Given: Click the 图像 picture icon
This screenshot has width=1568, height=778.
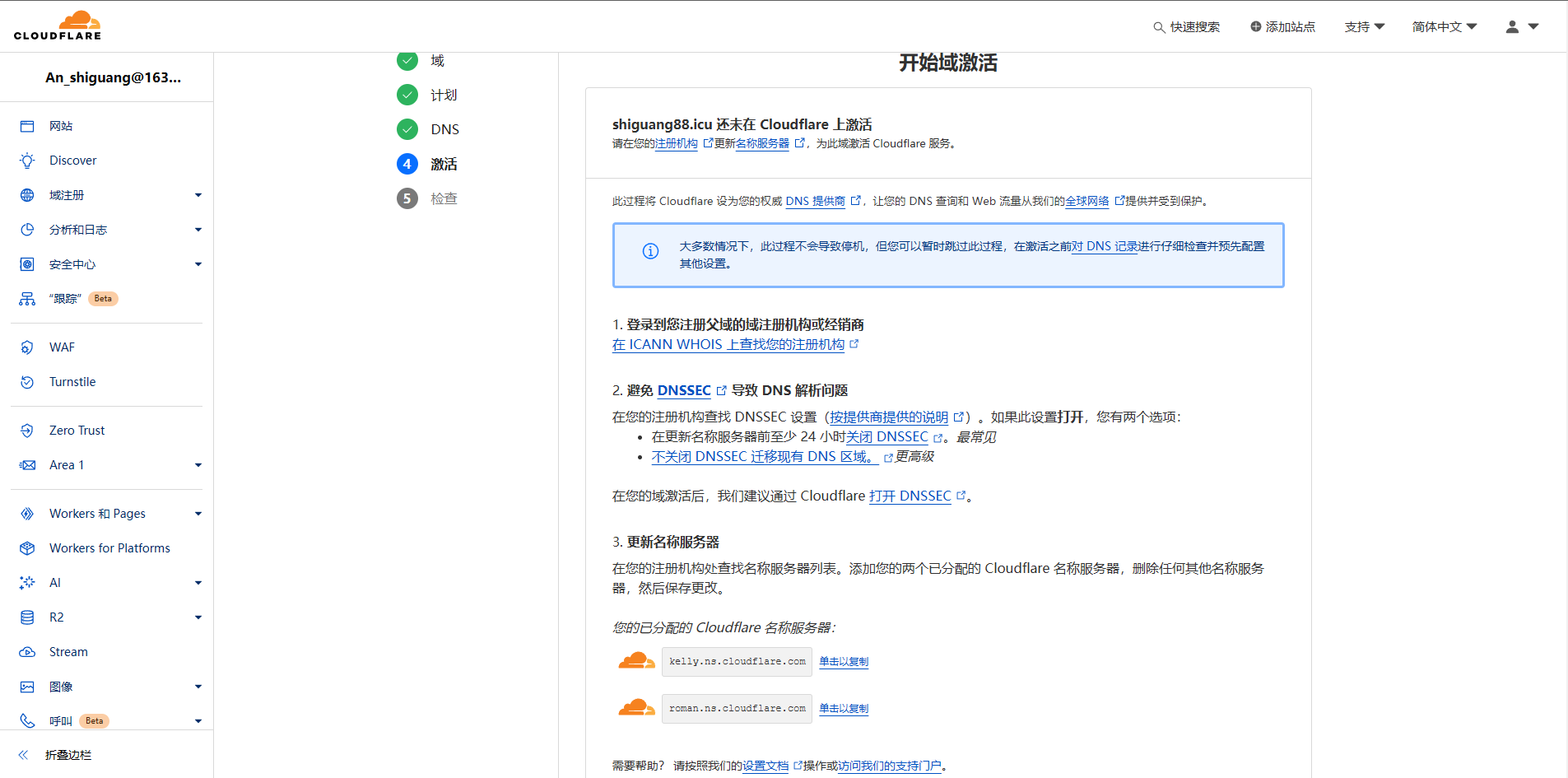Looking at the screenshot, I should point(27,687).
